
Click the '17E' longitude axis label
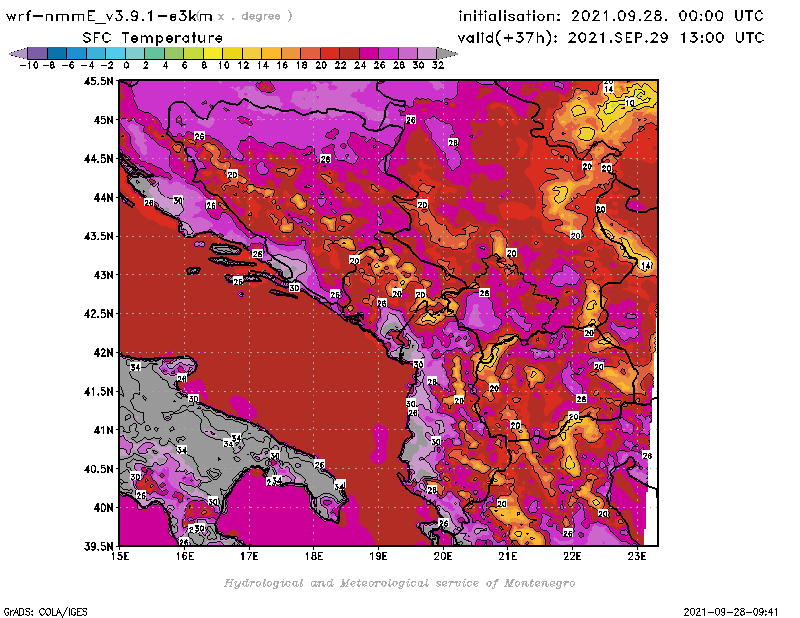249,556
